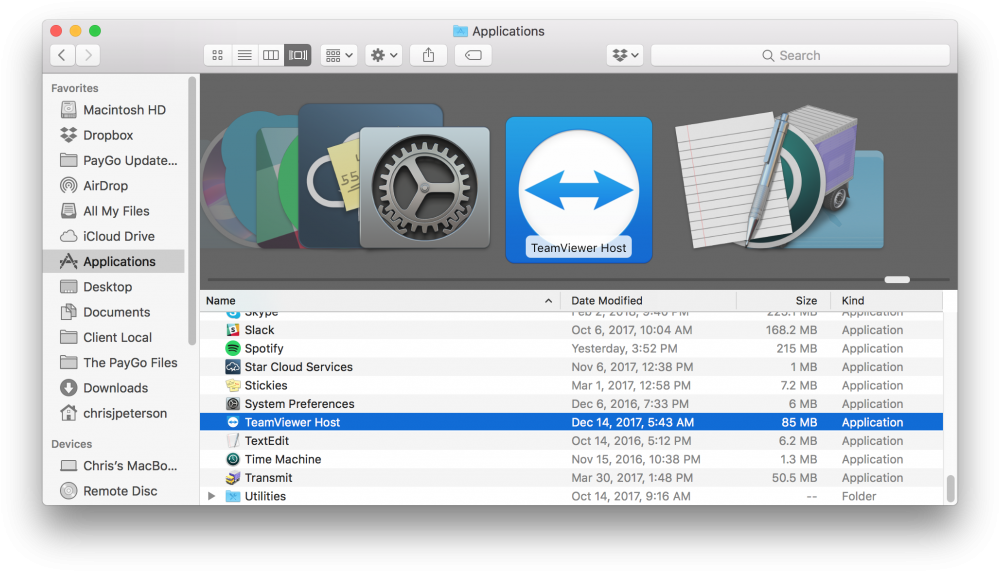
Task: Click the Edit Tags toolbar button
Action: [473, 55]
